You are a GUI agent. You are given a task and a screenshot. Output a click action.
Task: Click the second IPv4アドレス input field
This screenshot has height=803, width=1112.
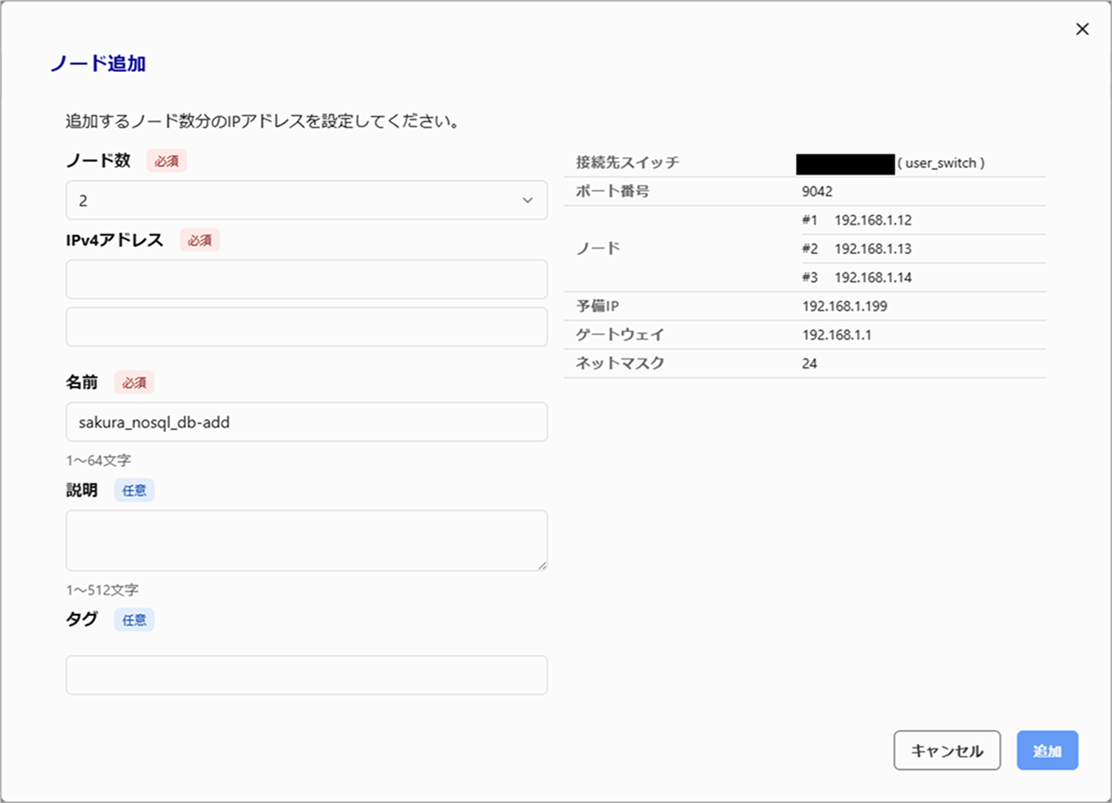(x=306, y=327)
